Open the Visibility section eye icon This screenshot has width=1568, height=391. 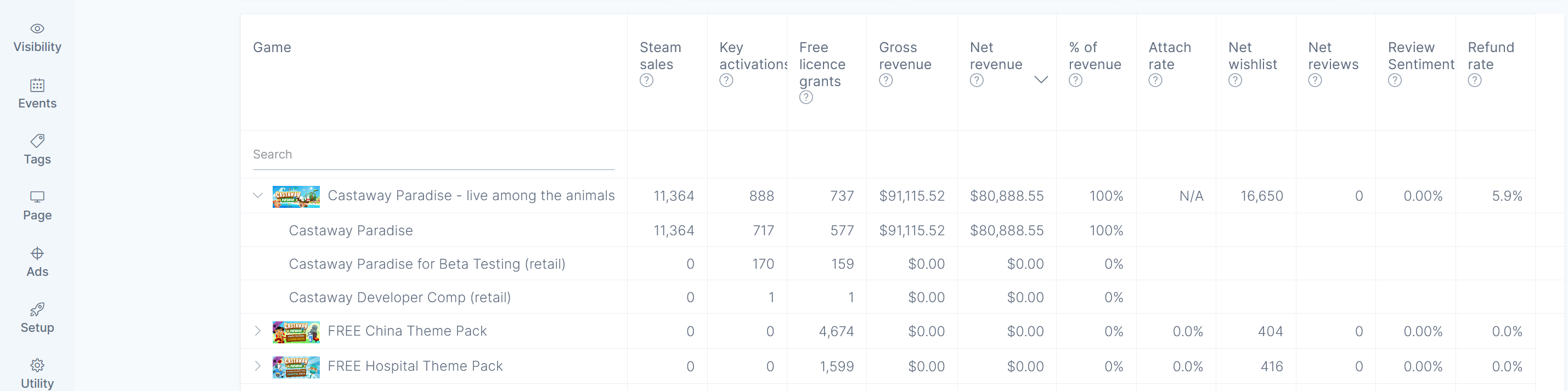(37, 29)
